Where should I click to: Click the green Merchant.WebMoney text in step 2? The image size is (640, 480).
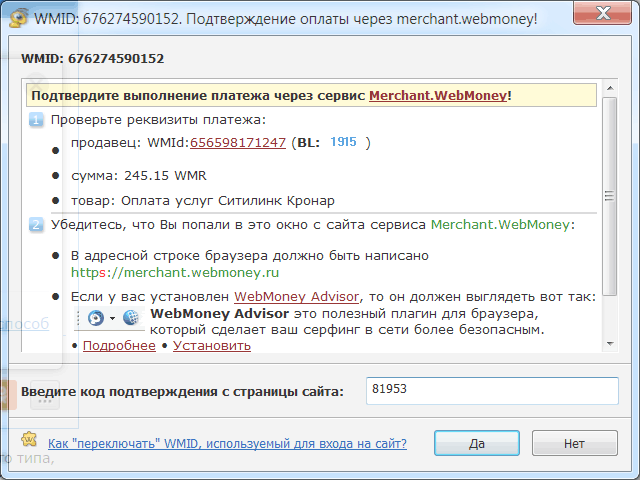point(500,224)
